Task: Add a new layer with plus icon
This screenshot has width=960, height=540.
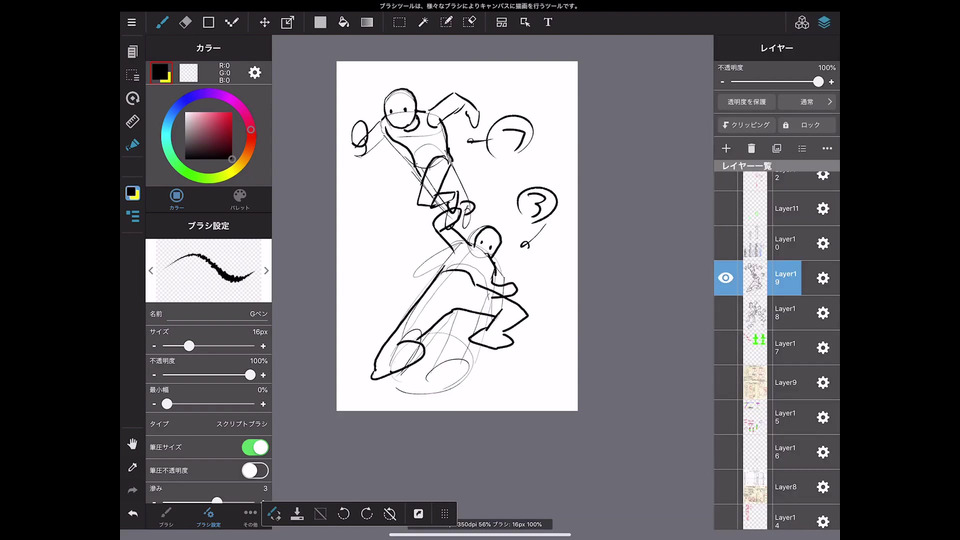Action: (726, 148)
